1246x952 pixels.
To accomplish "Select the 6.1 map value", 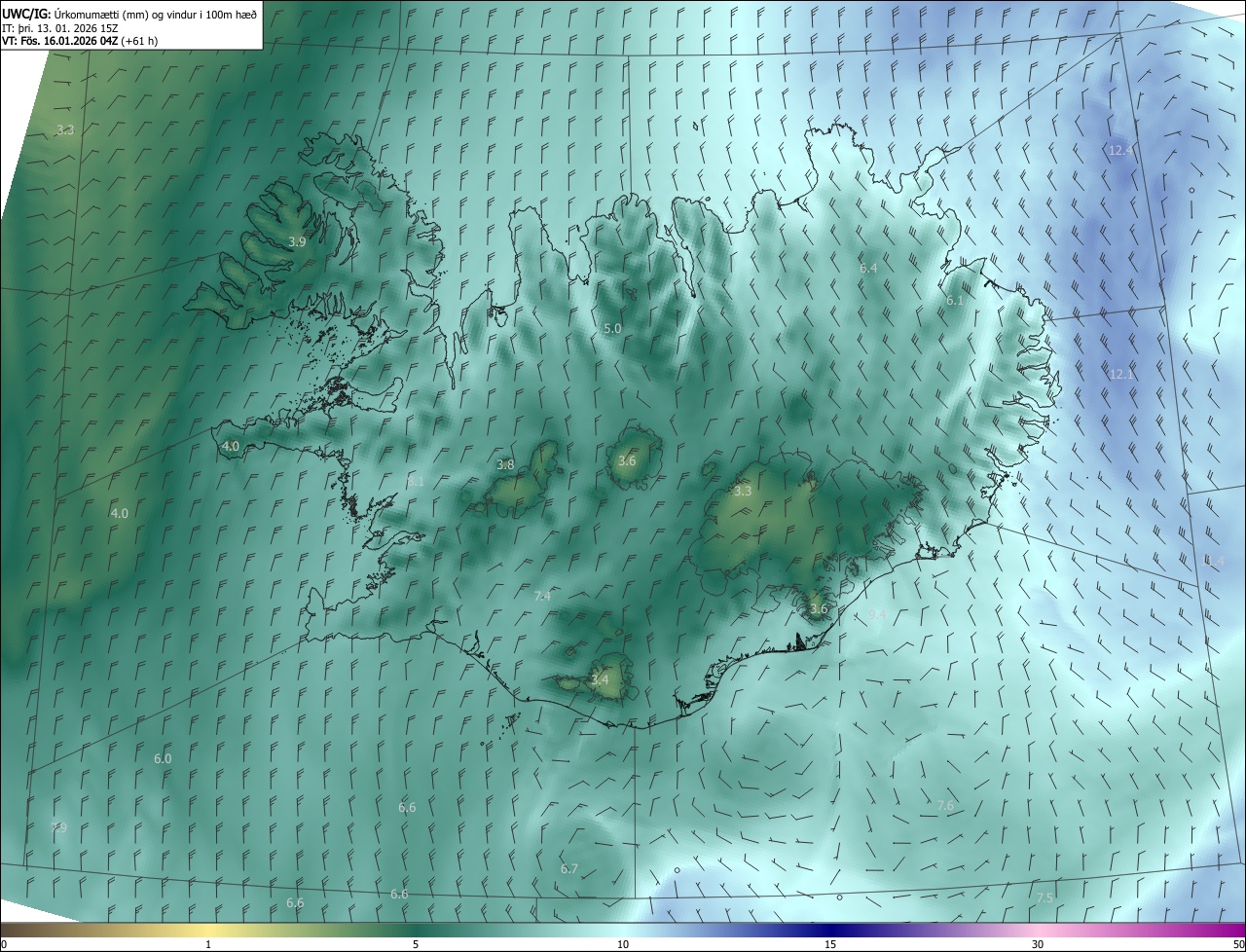I will click(954, 301).
